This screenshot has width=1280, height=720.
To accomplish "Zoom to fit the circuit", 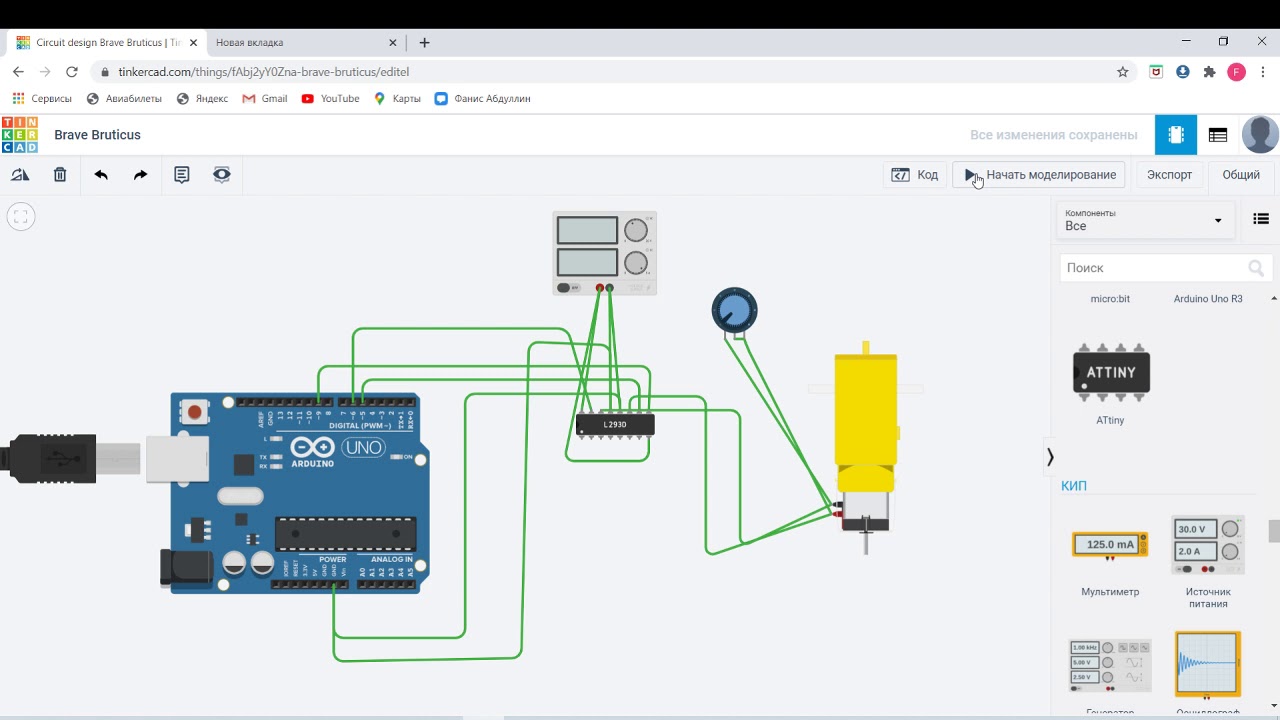I will (x=21, y=216).
